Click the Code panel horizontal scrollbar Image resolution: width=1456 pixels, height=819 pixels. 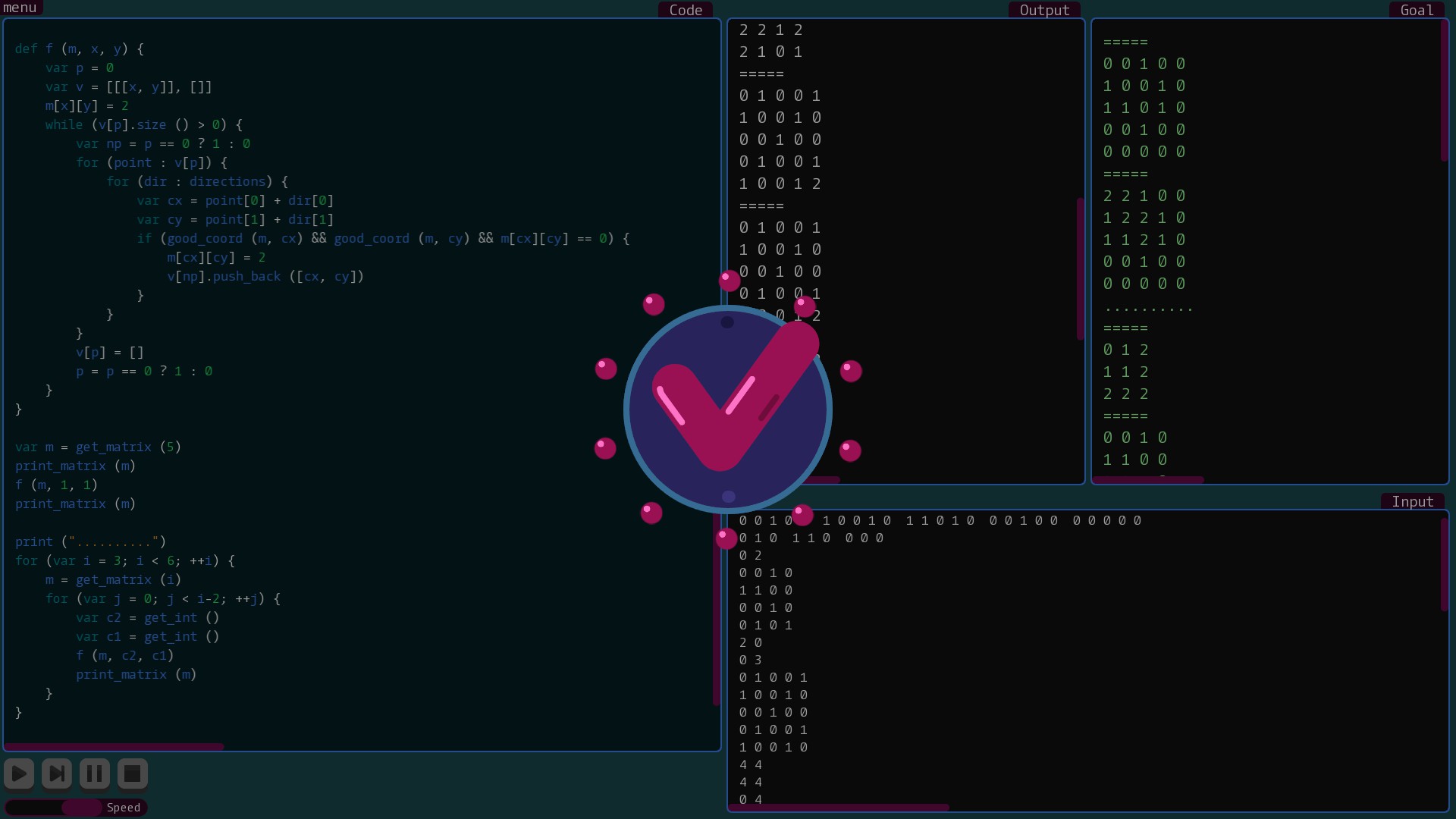(x=114, y=747)
